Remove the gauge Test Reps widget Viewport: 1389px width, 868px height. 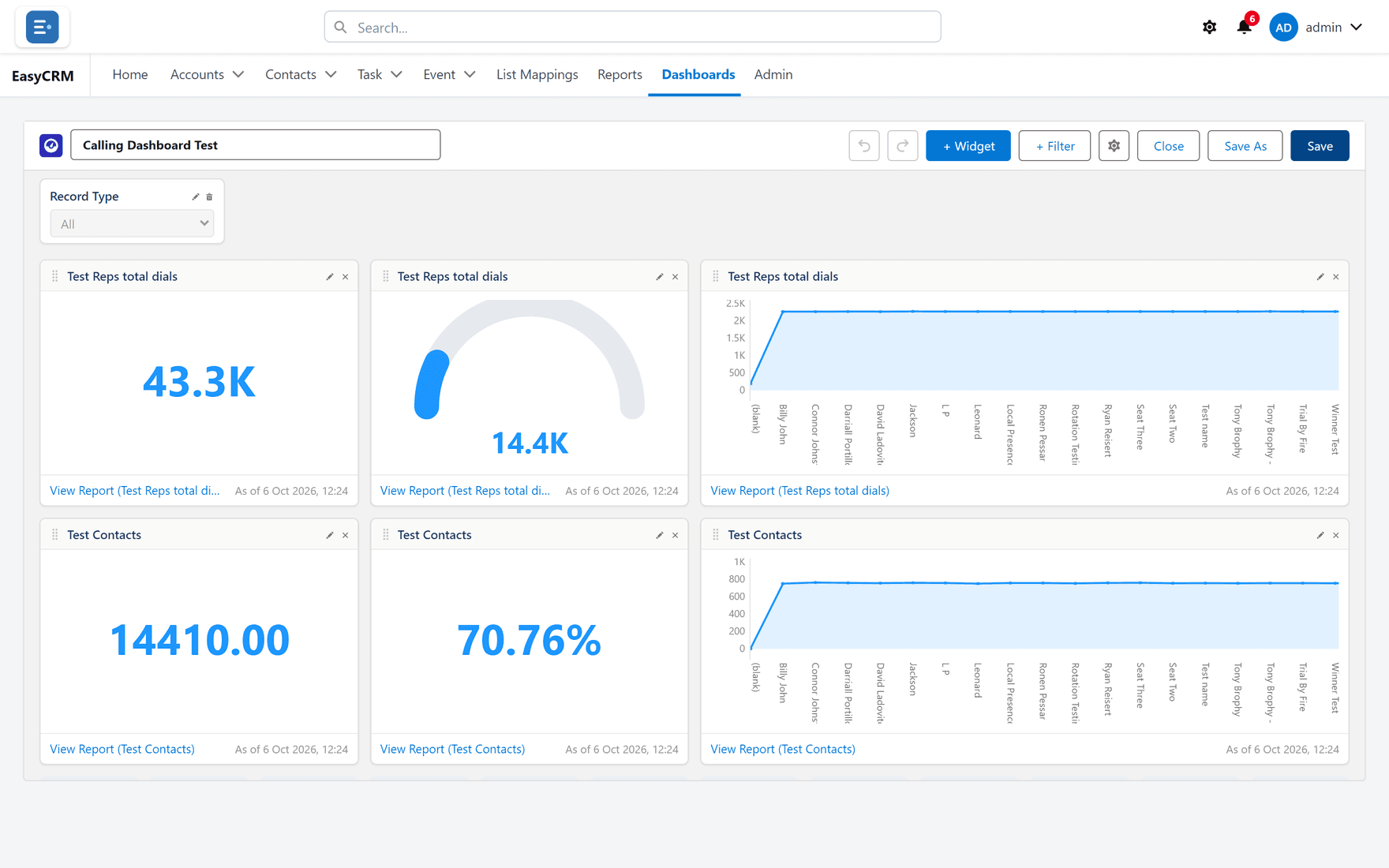pos(676,277)
